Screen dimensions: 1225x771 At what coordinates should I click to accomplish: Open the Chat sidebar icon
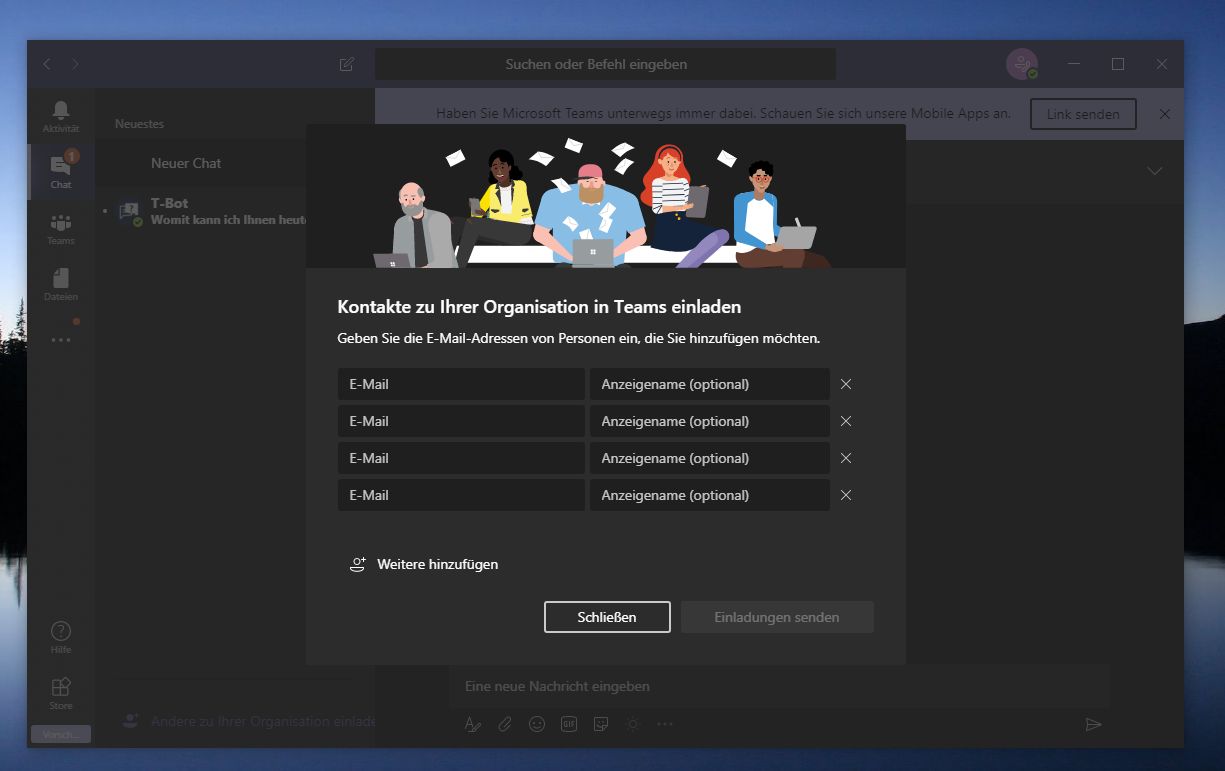61,170
